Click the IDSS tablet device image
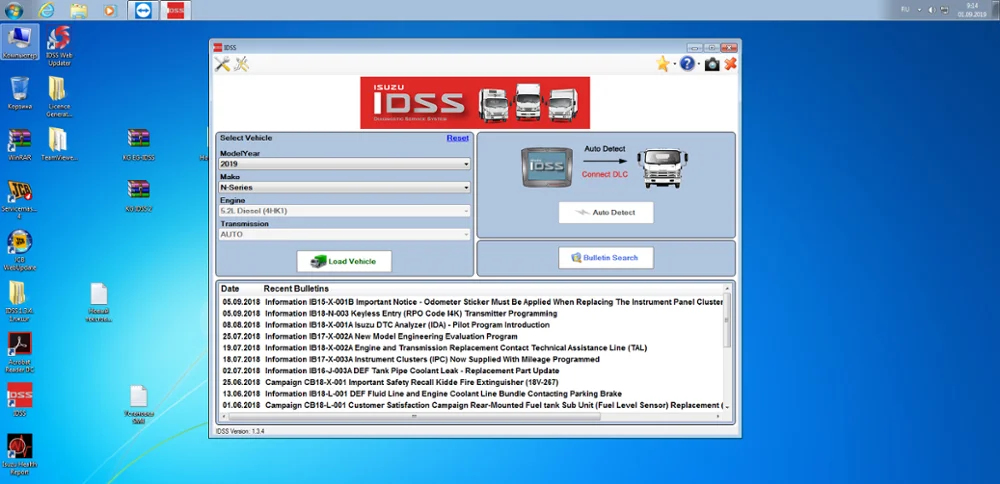This screenshot has width=1000, height=484. (x=547, y=166)
